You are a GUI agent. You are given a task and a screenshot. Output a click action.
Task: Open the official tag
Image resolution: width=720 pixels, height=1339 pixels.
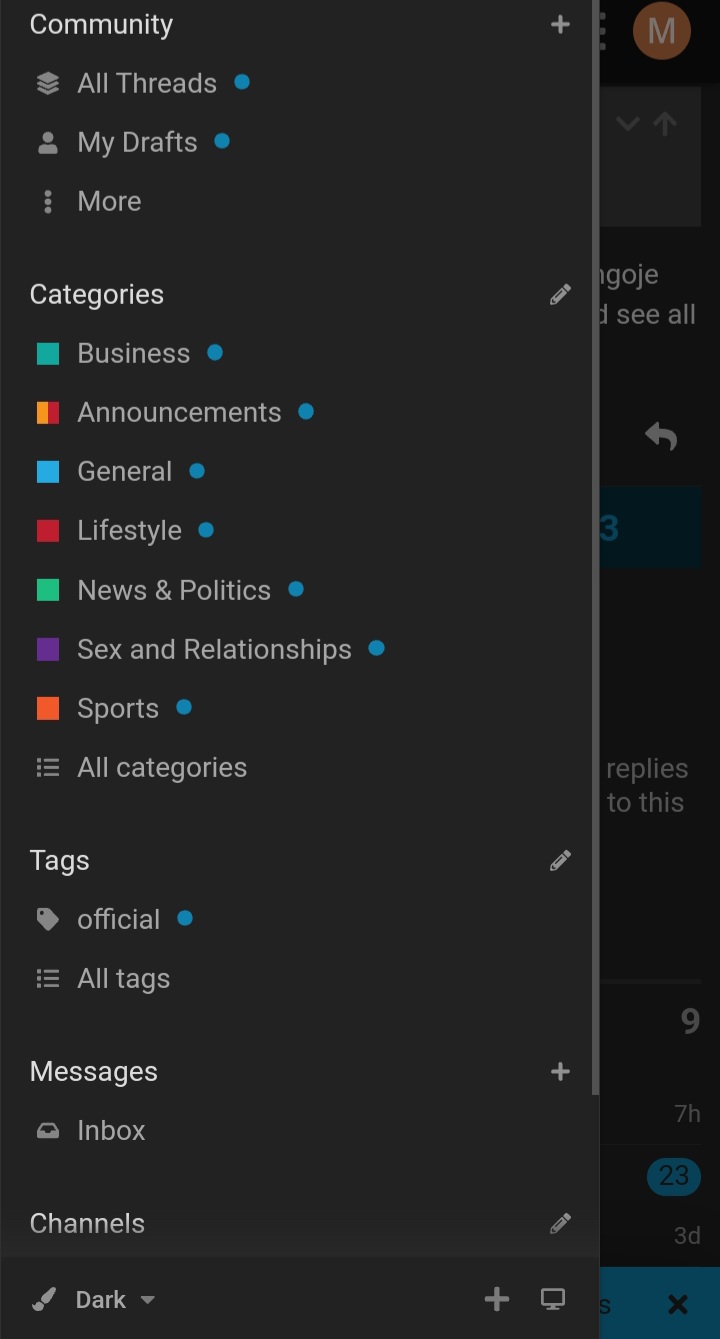pyautogui.click(x=118, y=920)
